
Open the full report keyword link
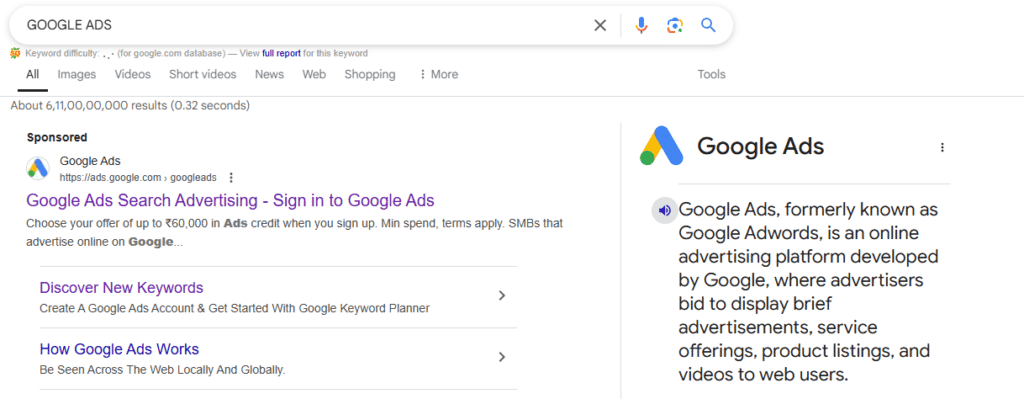coord(281,54)
